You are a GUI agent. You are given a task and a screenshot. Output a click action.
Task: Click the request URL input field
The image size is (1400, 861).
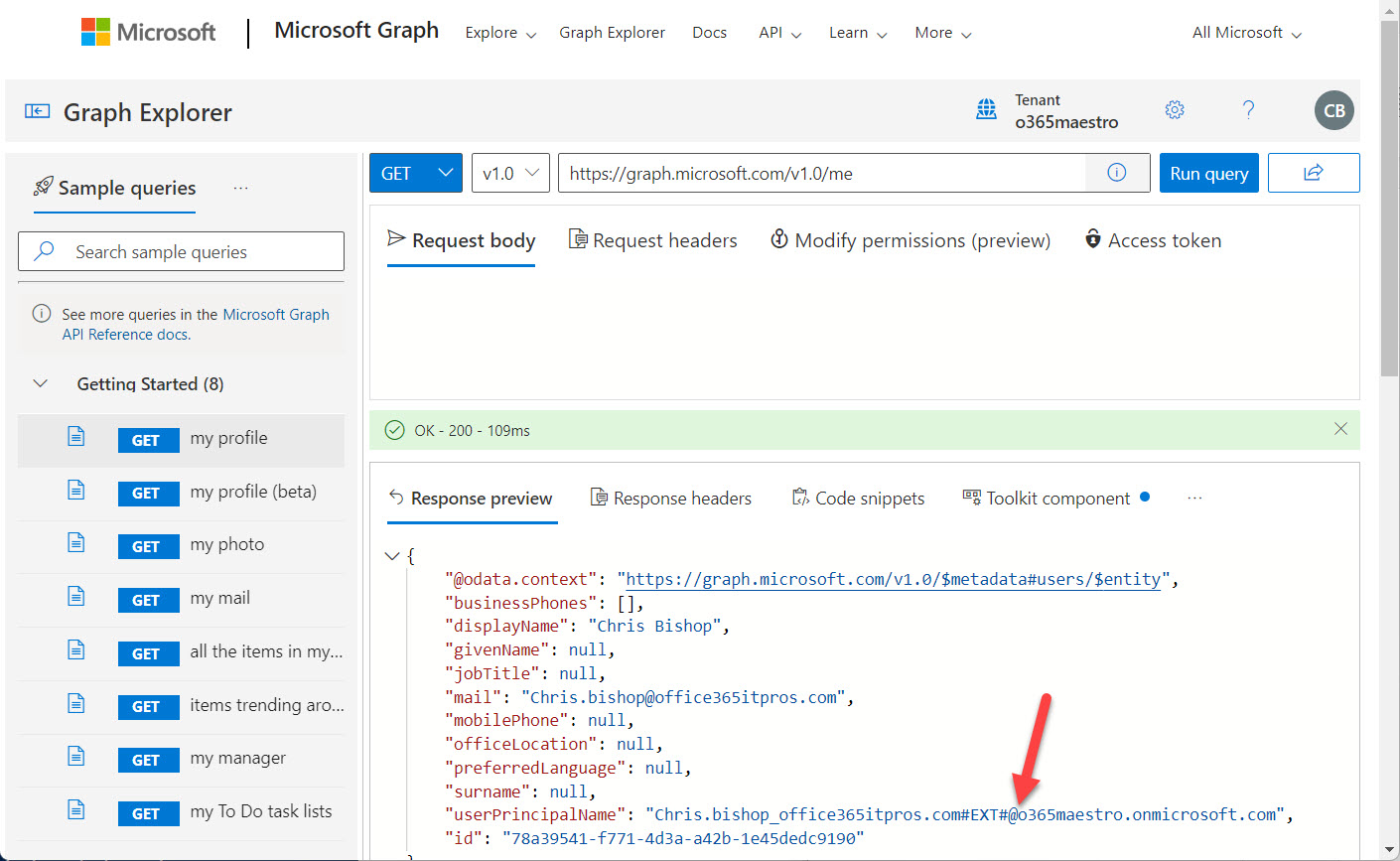[822, 173]
